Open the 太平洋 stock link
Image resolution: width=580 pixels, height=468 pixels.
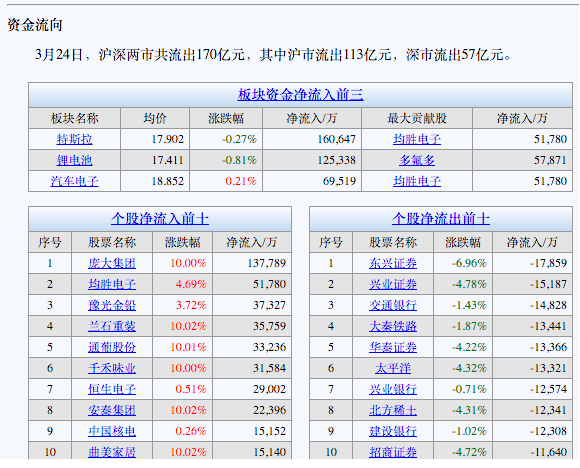pyautogui.click(x=393, y=368)
